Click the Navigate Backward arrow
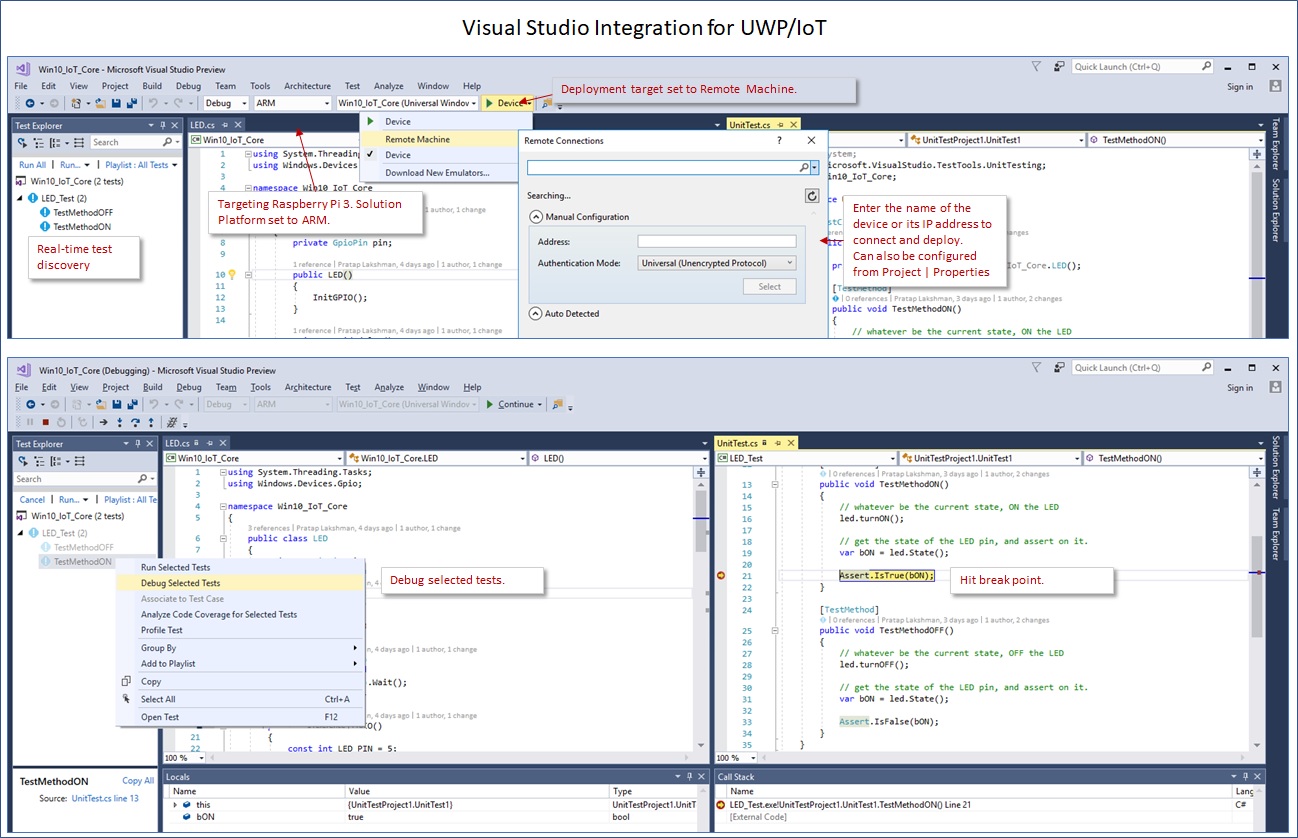1298x838 pixels. click(x=30, y=103)
